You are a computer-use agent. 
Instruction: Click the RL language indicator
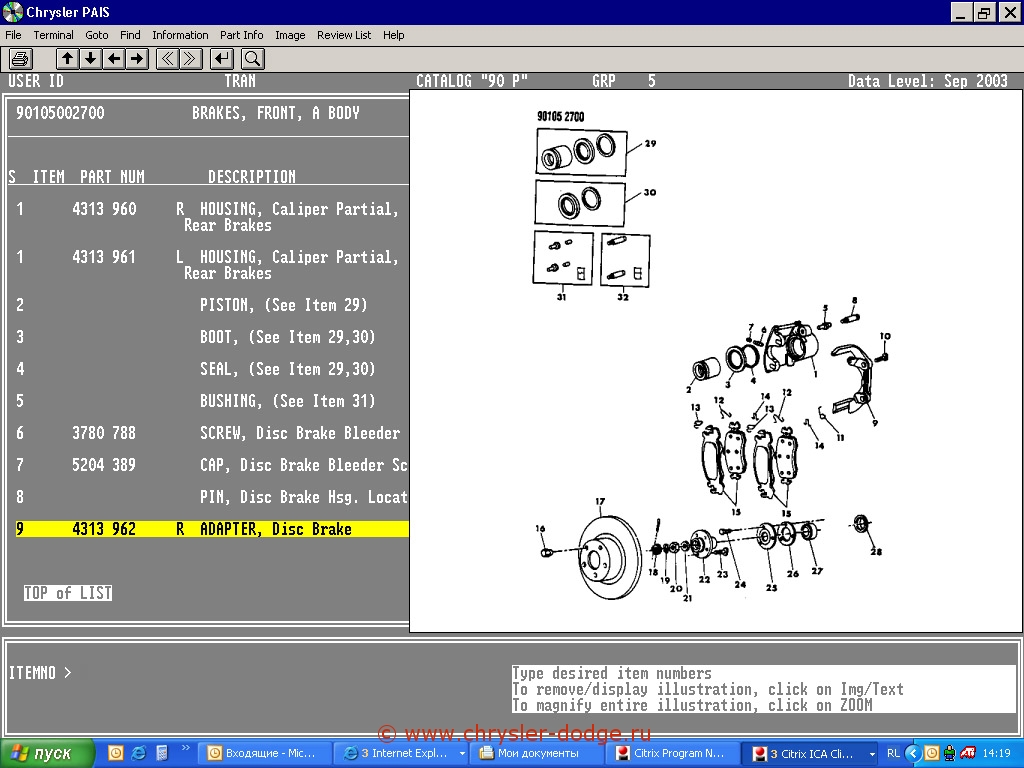tap(893, 753)
